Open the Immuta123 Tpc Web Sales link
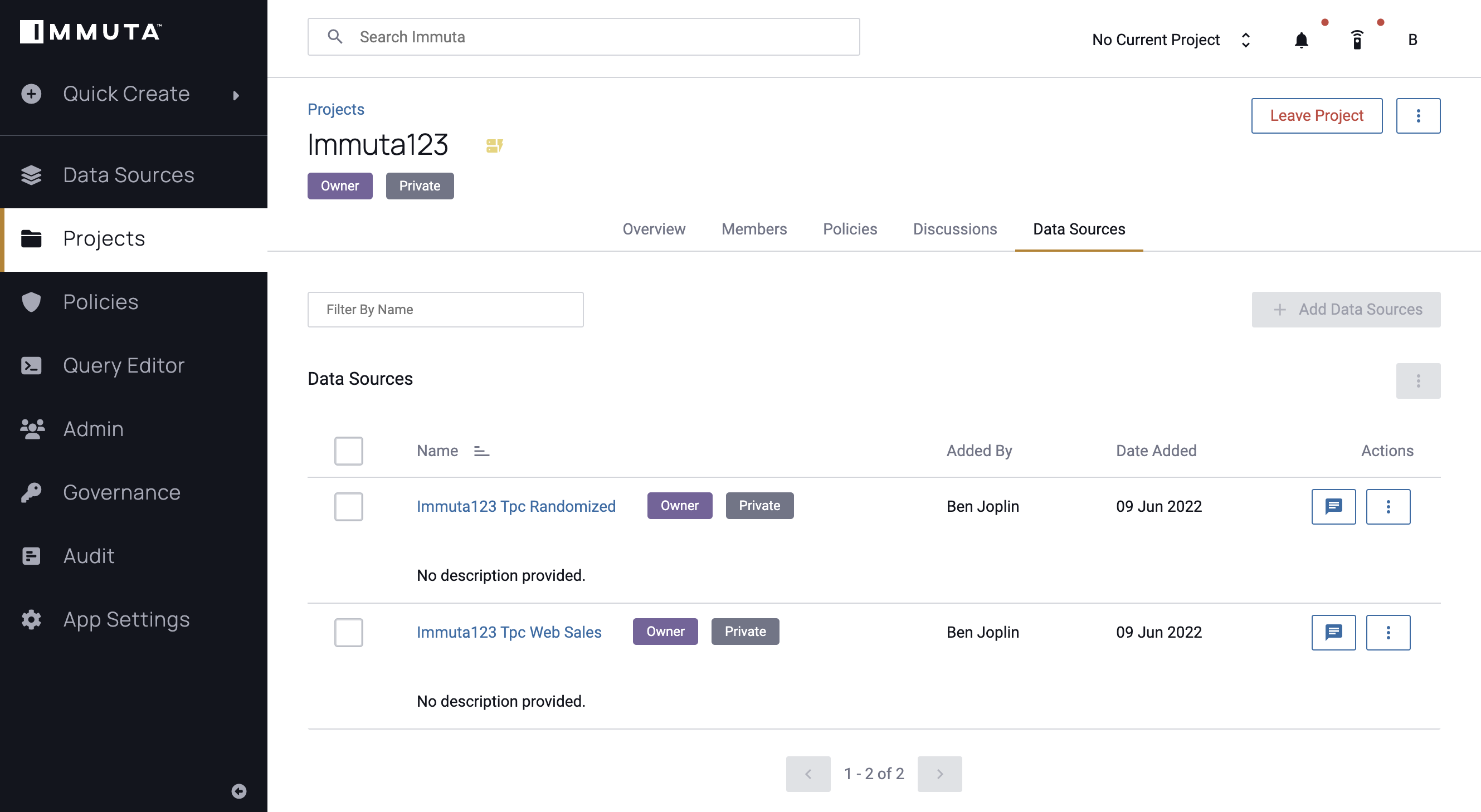The height and width of the screenshot is (812, 1481). tap(509, 631)
